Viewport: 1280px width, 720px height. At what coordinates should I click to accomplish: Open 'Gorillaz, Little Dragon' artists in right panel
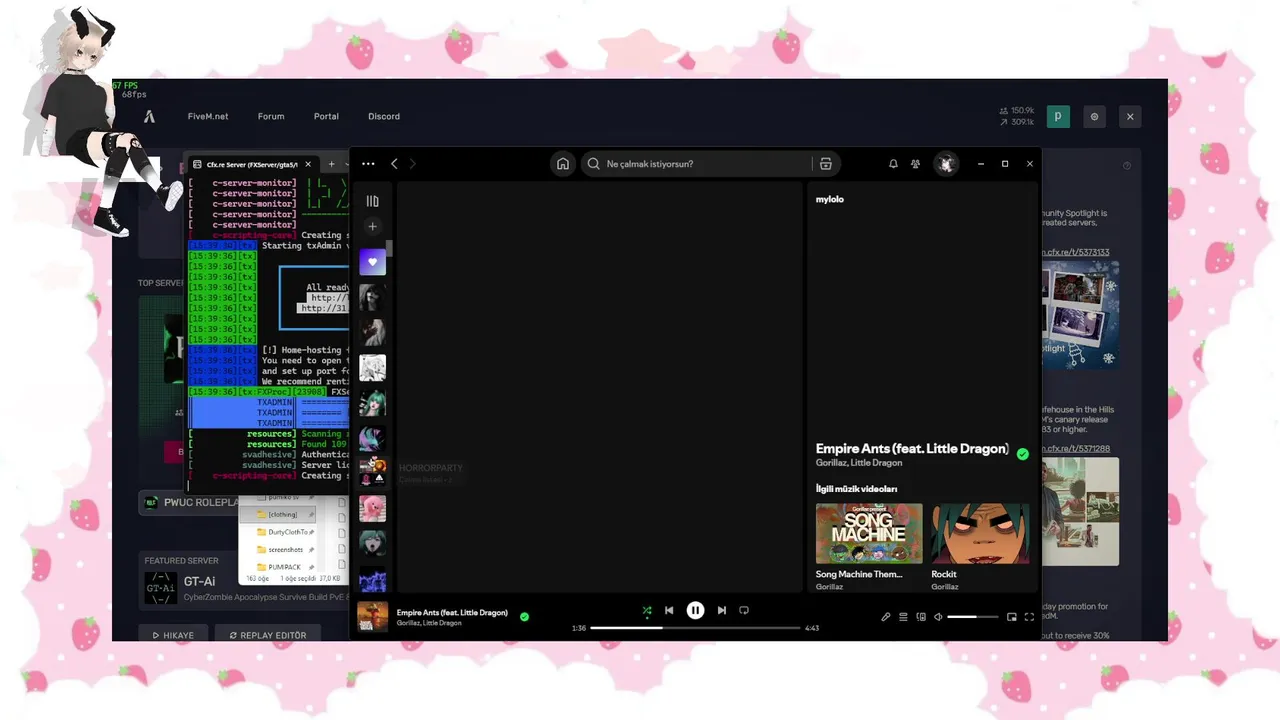pos(859,463)
